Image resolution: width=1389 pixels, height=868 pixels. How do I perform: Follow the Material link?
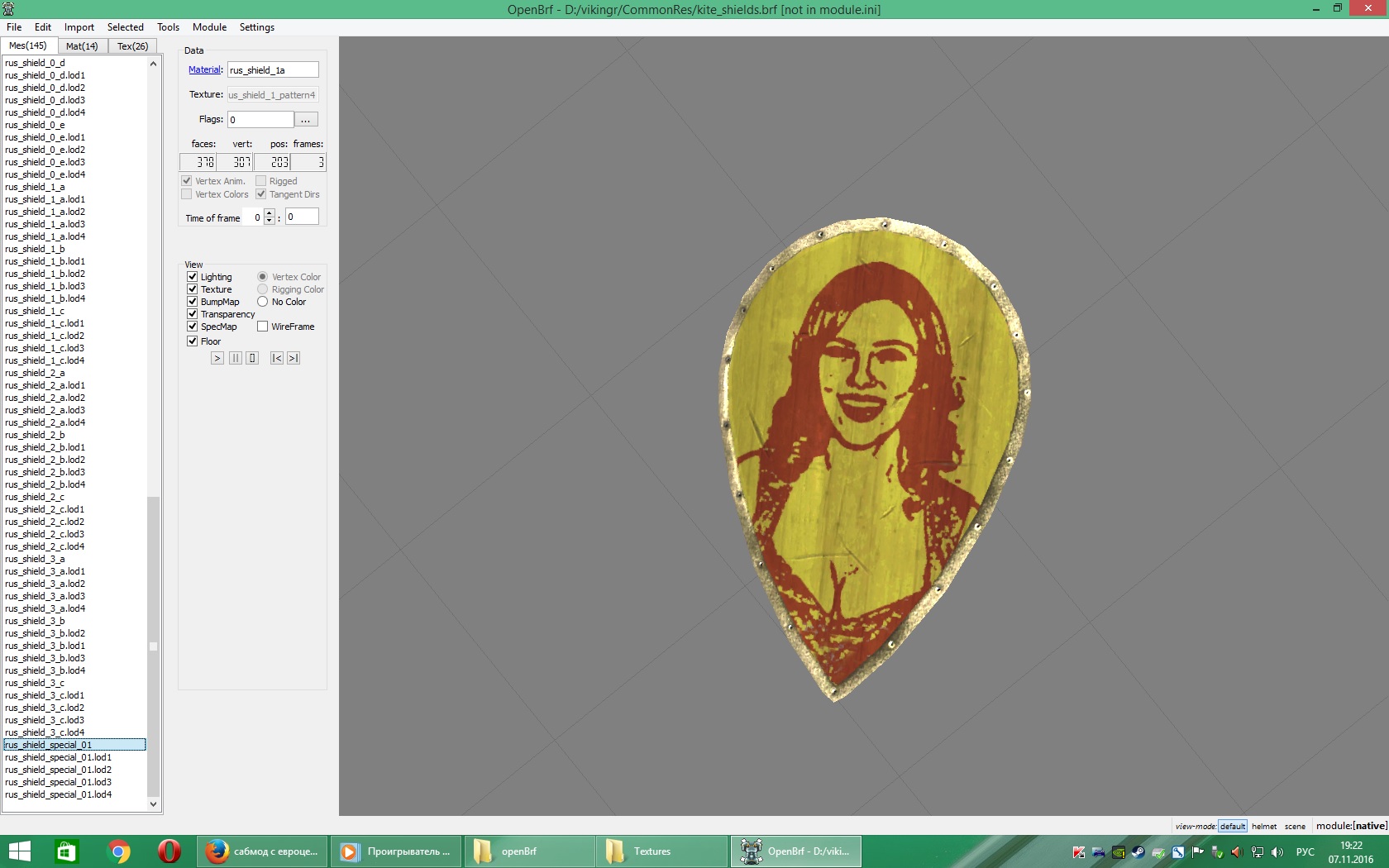[204, 70]
